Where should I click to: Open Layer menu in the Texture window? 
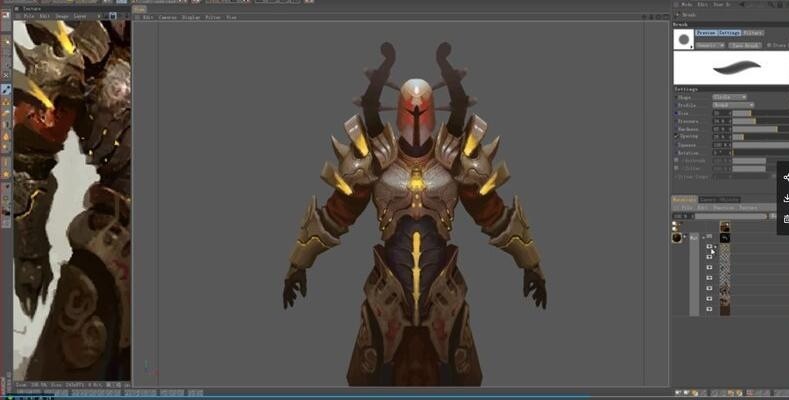(x=80, y=16)
